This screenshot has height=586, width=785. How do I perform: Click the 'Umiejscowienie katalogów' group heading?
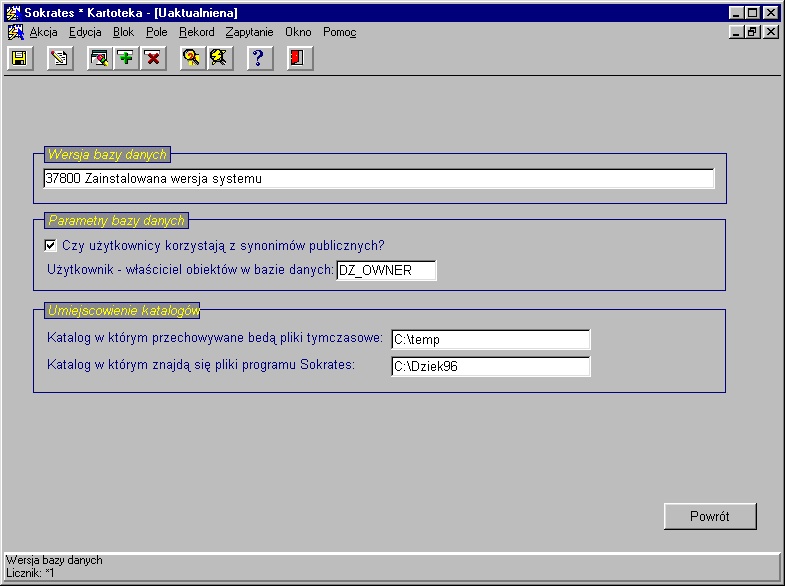123,311
